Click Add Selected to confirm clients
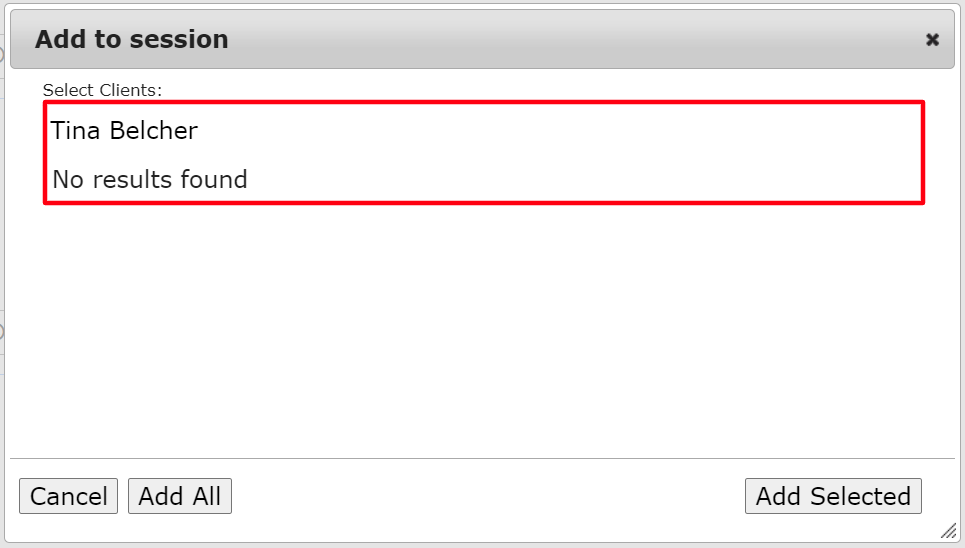965x548 pixels. coord(832,496)
